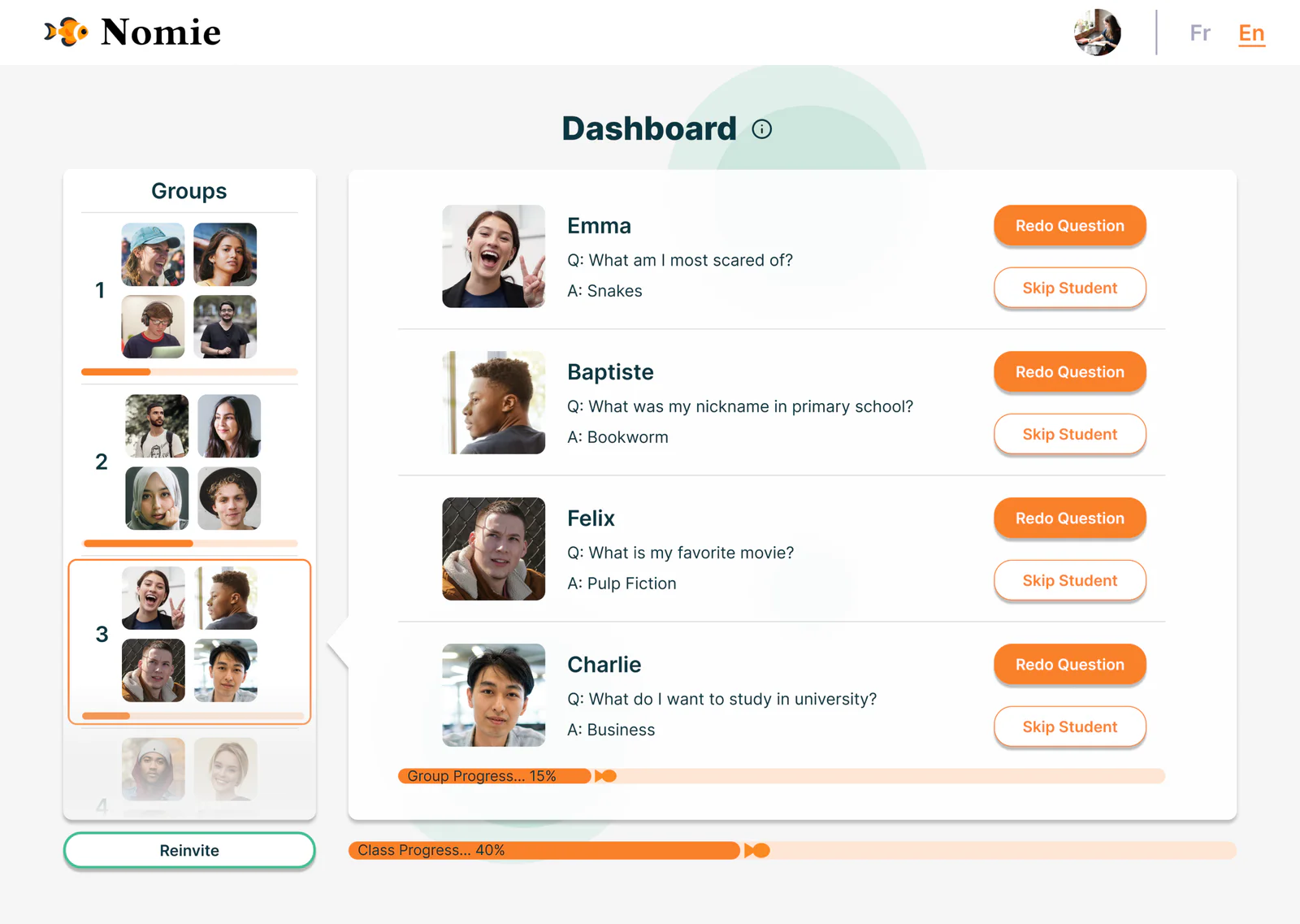Click the Group Progress 15% bar
Image resolution: width=1300 pixels, height=924 pixels.
point(781,776)
